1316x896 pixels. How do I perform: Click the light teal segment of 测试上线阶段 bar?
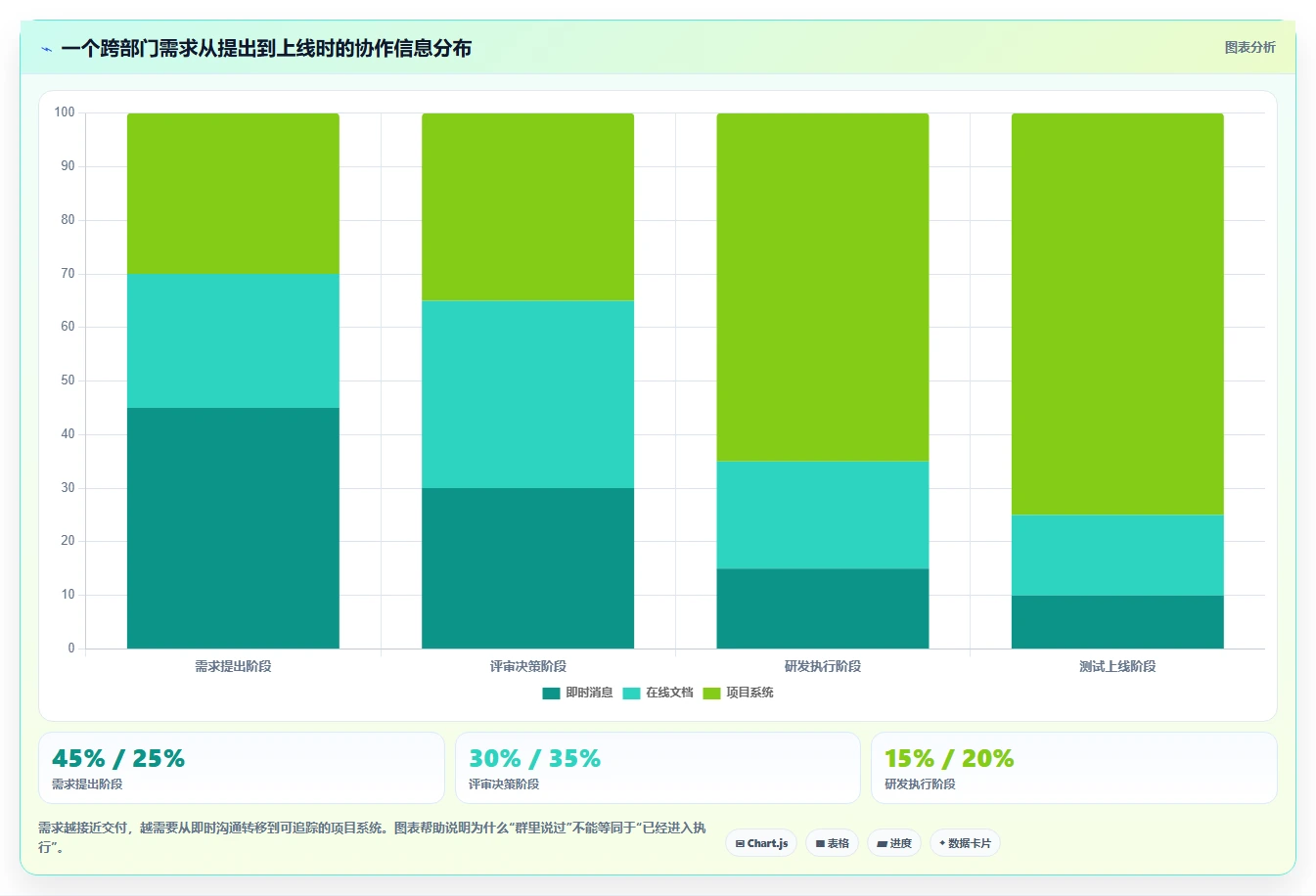[1117, 555]
